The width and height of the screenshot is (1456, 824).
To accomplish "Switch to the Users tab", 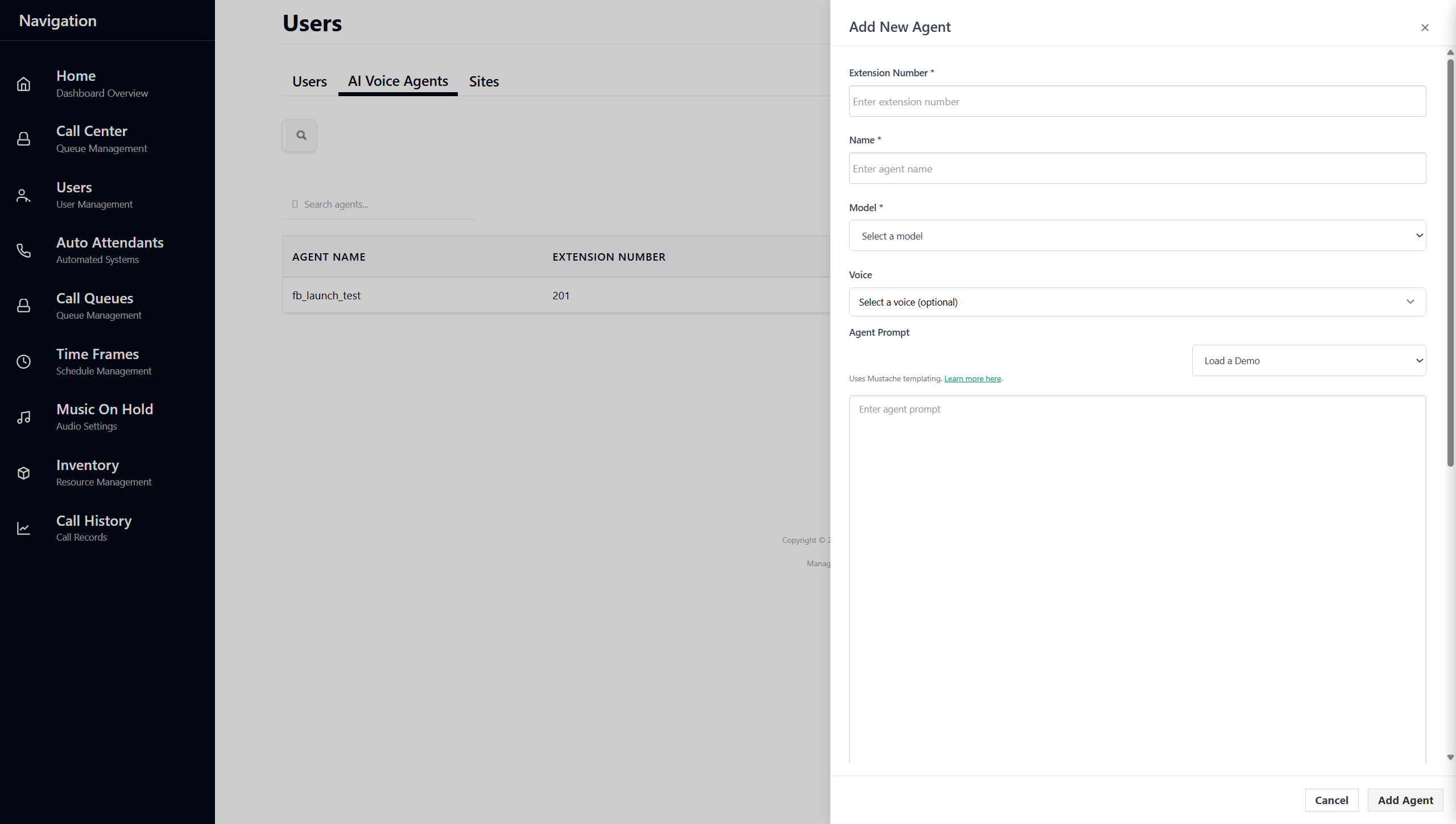I will click(309, 81).
